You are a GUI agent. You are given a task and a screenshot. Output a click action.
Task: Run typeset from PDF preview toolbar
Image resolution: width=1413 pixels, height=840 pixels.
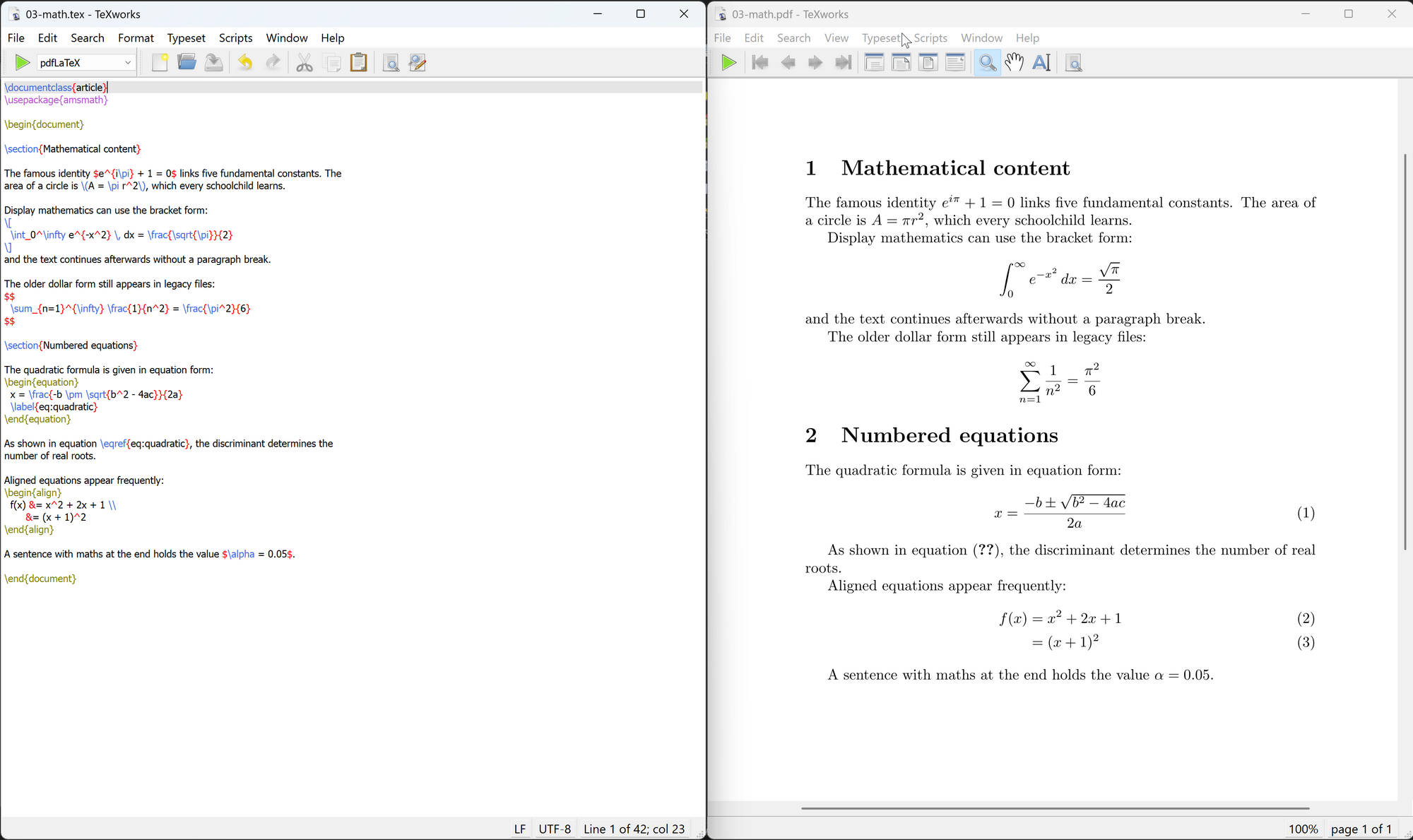coord(729,63)
